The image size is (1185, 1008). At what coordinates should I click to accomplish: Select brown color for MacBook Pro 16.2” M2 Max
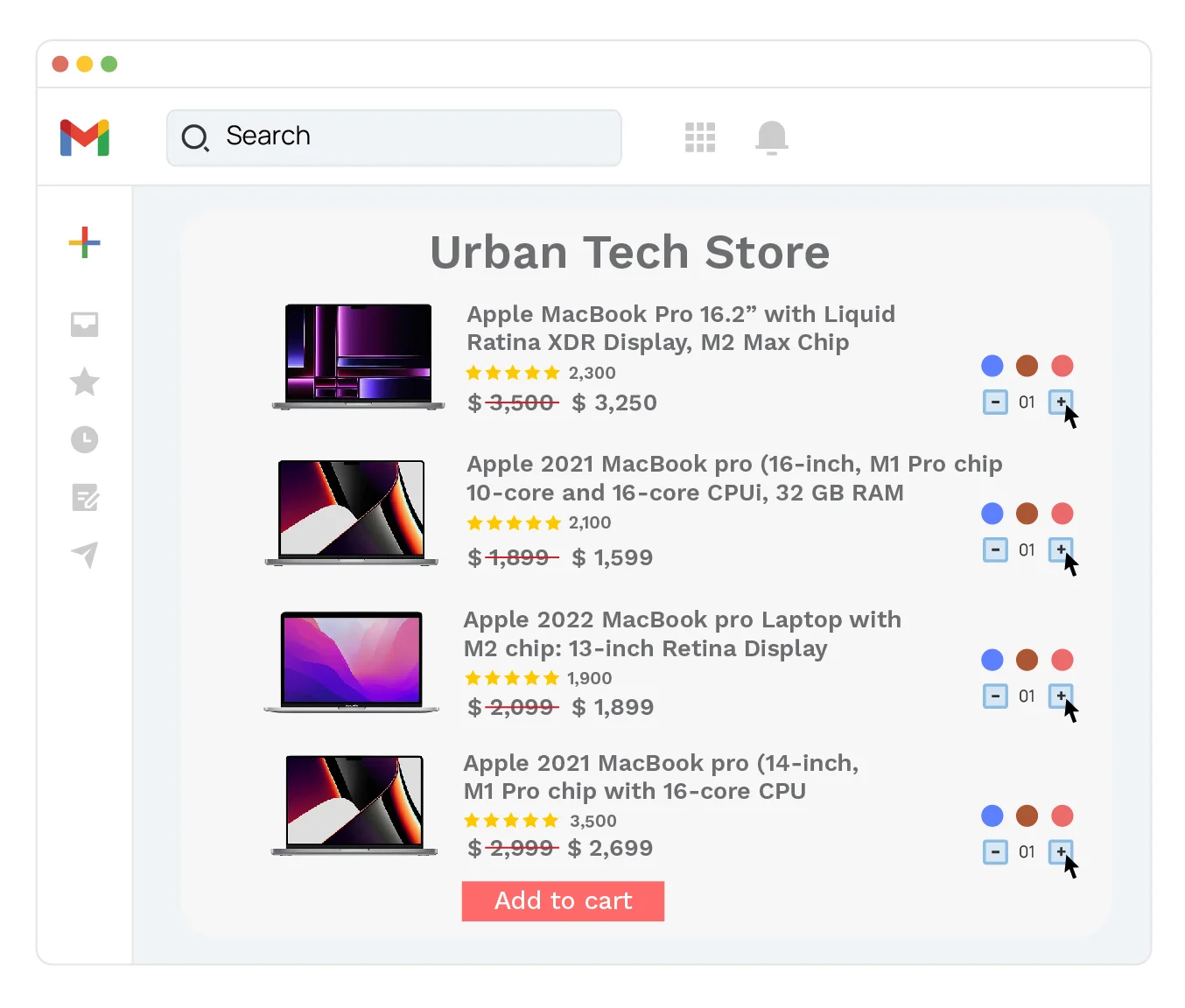[1027, 366]
